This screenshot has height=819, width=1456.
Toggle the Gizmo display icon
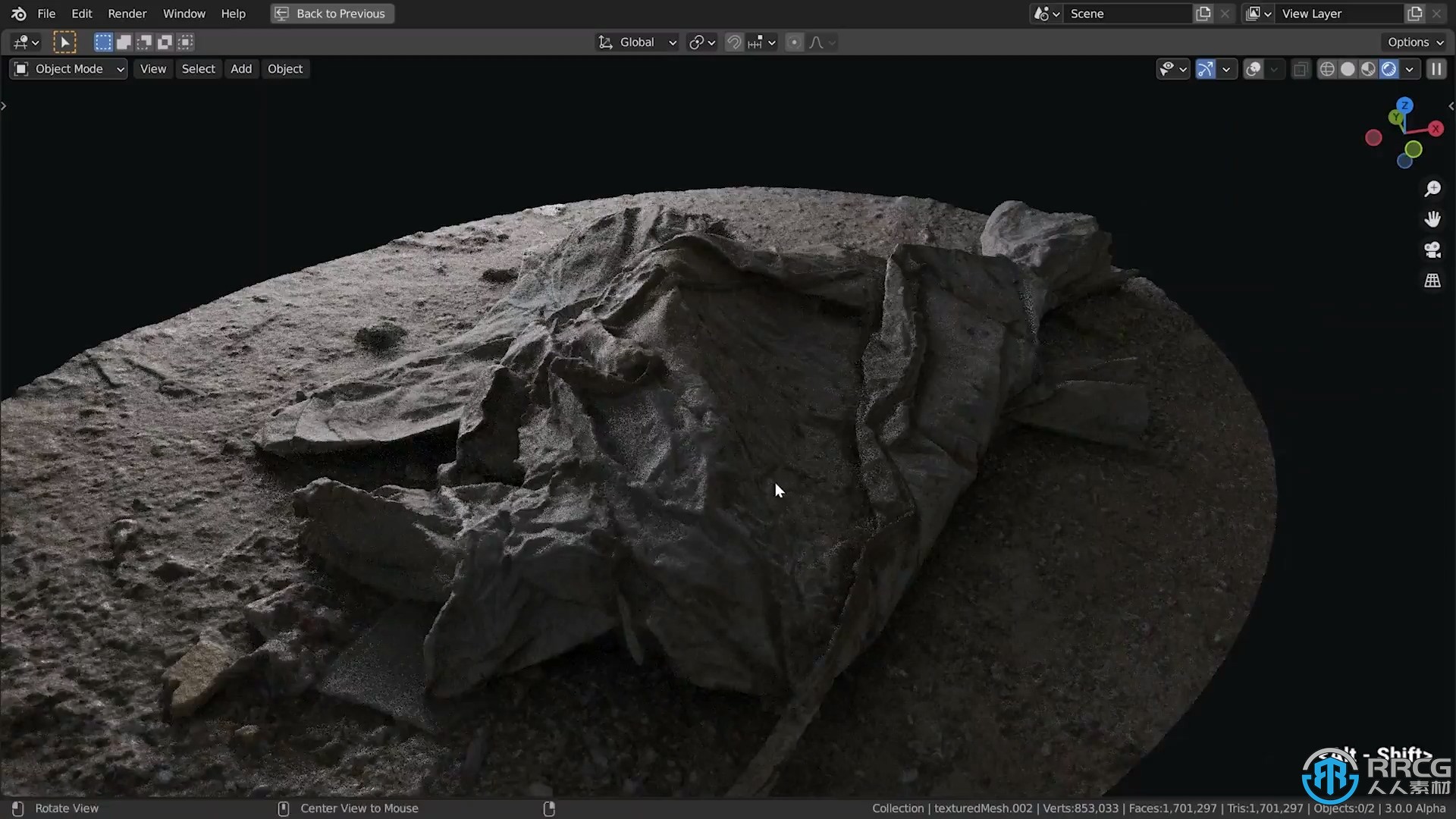tap(1206, 68)
